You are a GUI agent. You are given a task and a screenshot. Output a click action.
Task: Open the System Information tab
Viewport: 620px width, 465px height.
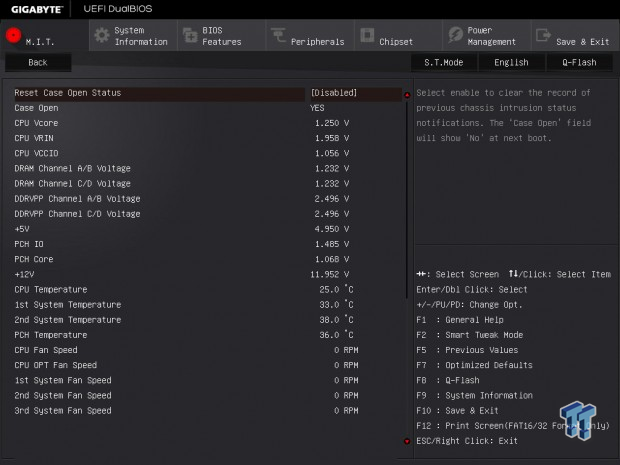coord(133,35)
